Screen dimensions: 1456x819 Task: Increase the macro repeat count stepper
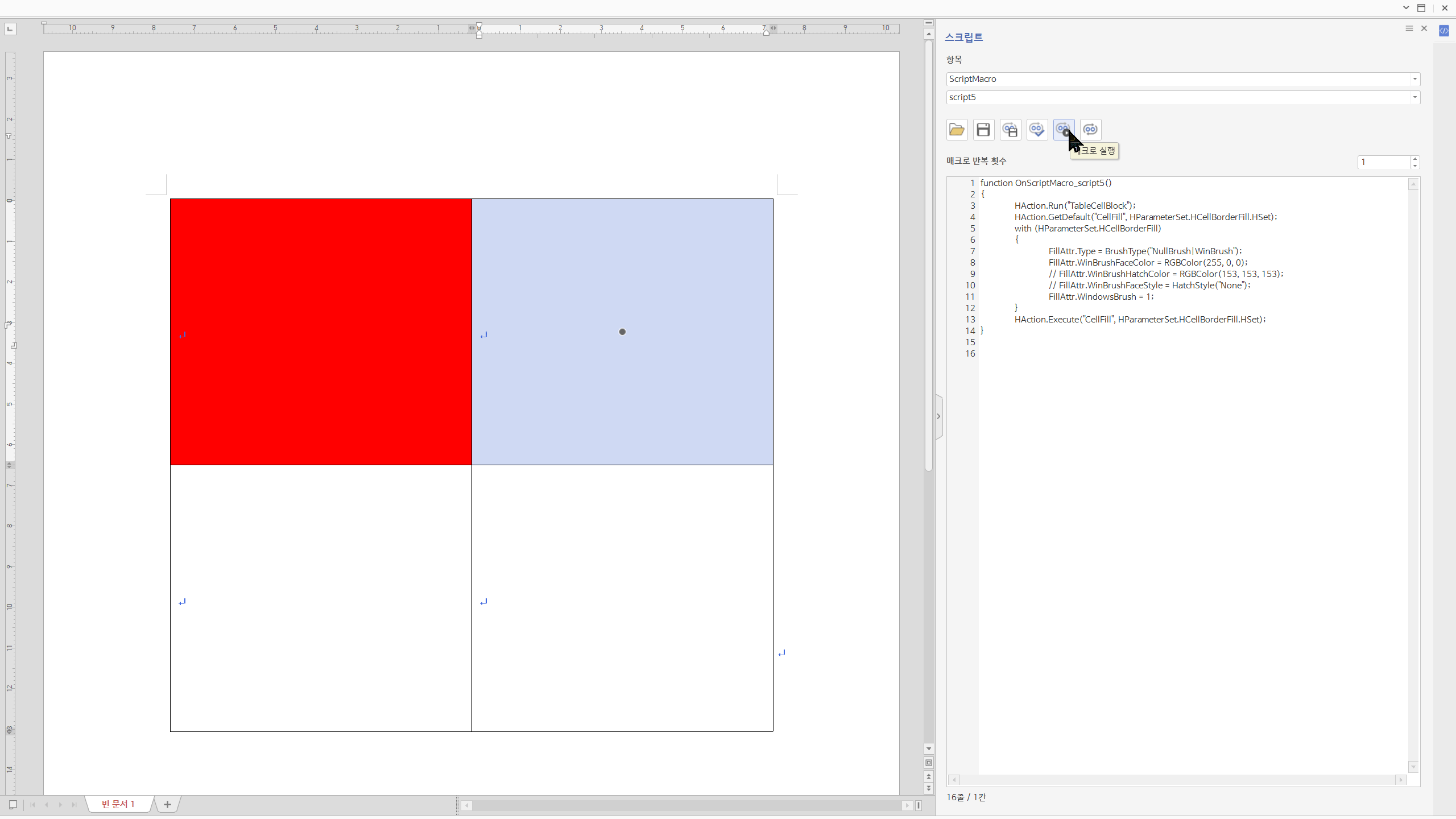(1415, 159)
